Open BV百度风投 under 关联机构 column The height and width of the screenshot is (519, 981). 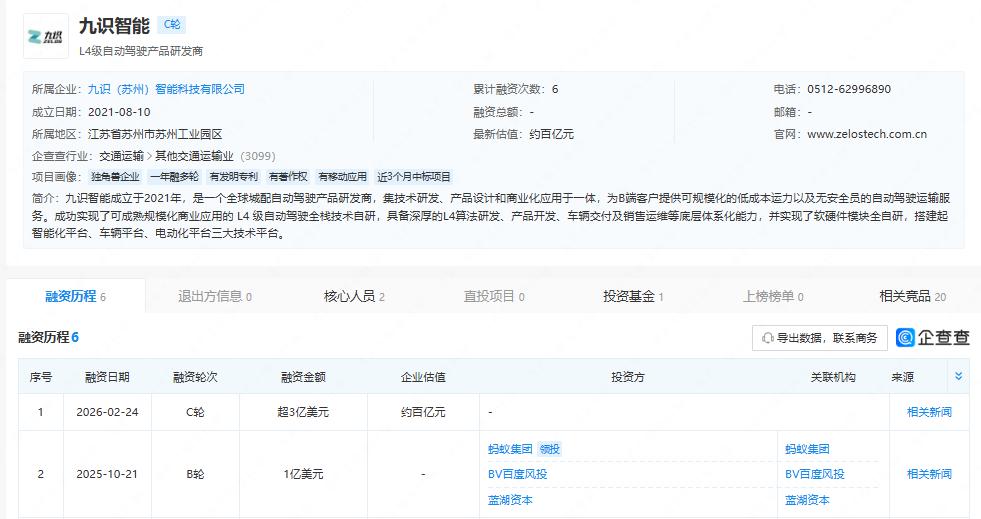click(814, 474)
